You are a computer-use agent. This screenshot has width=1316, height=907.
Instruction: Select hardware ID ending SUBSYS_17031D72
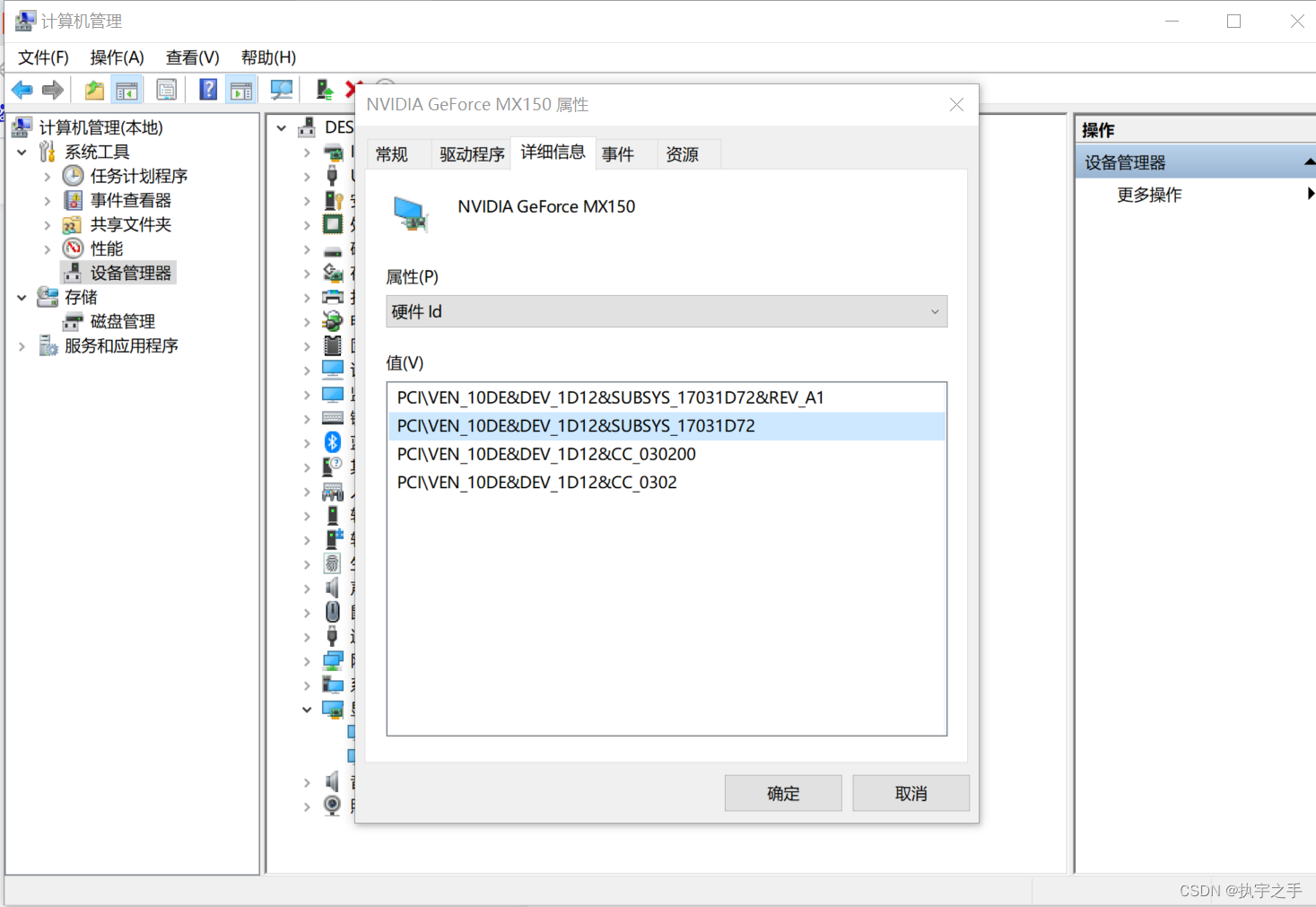coord(667,426)
